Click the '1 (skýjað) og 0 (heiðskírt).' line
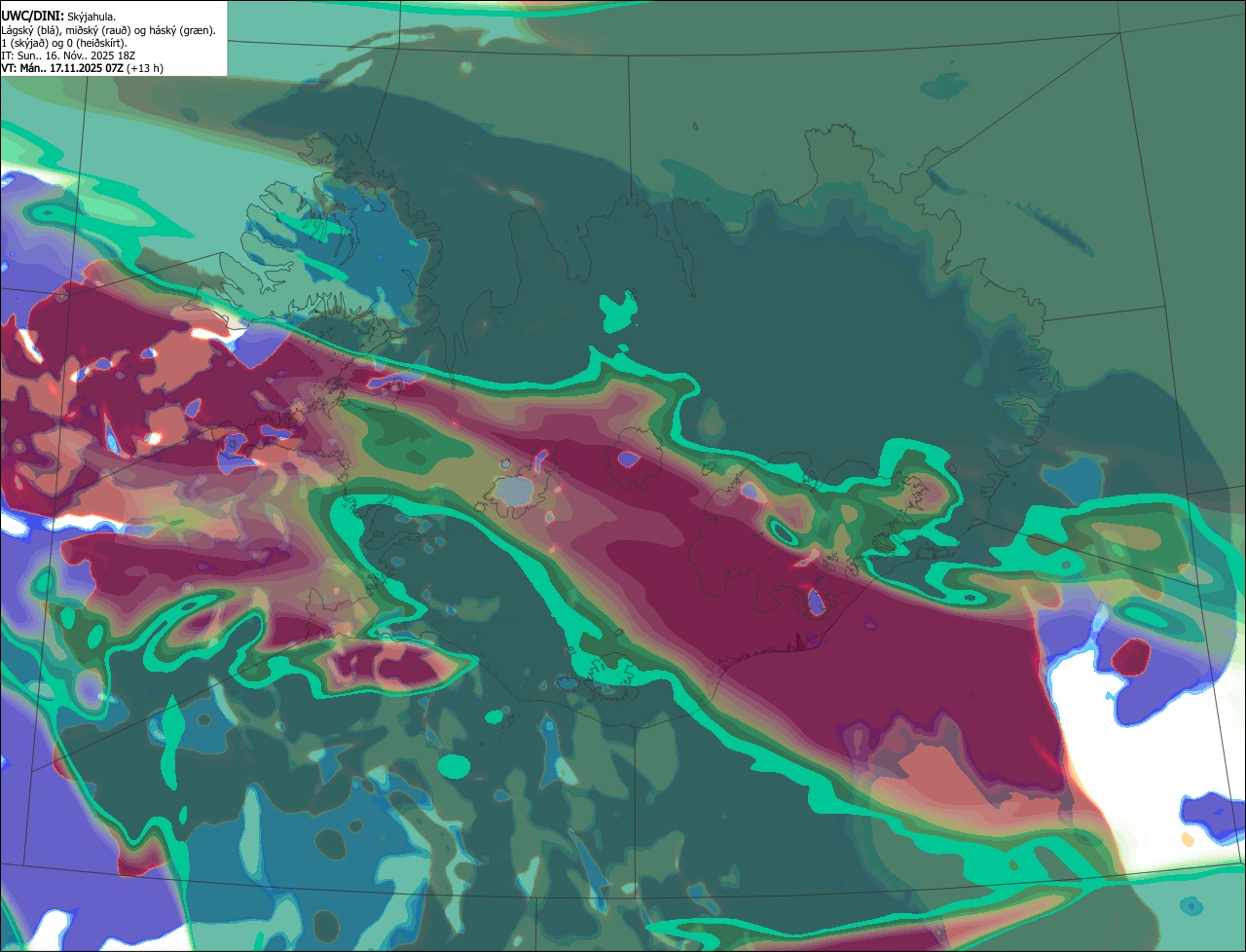 coord(64,43)
